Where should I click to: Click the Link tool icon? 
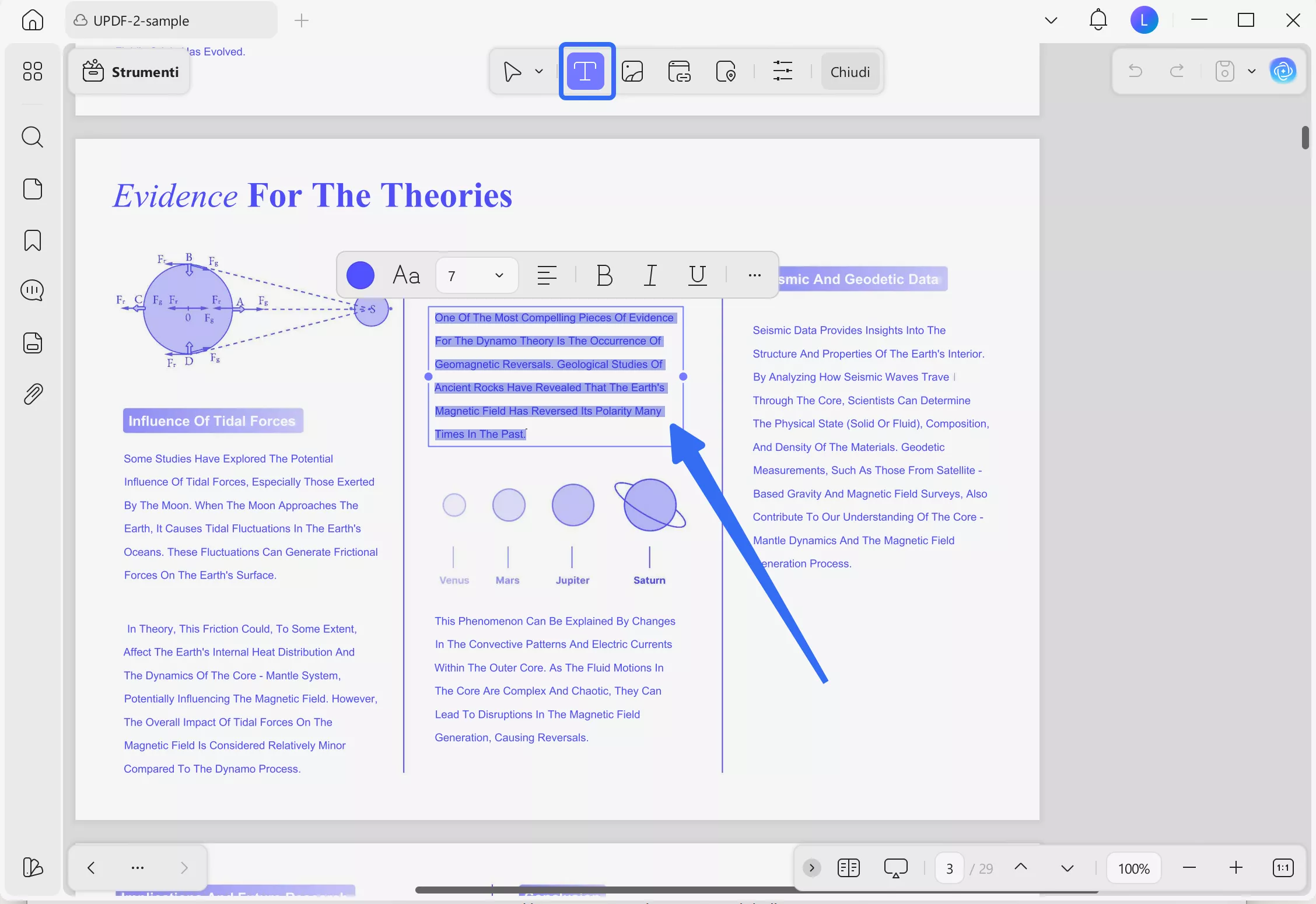tap(679, 71)
